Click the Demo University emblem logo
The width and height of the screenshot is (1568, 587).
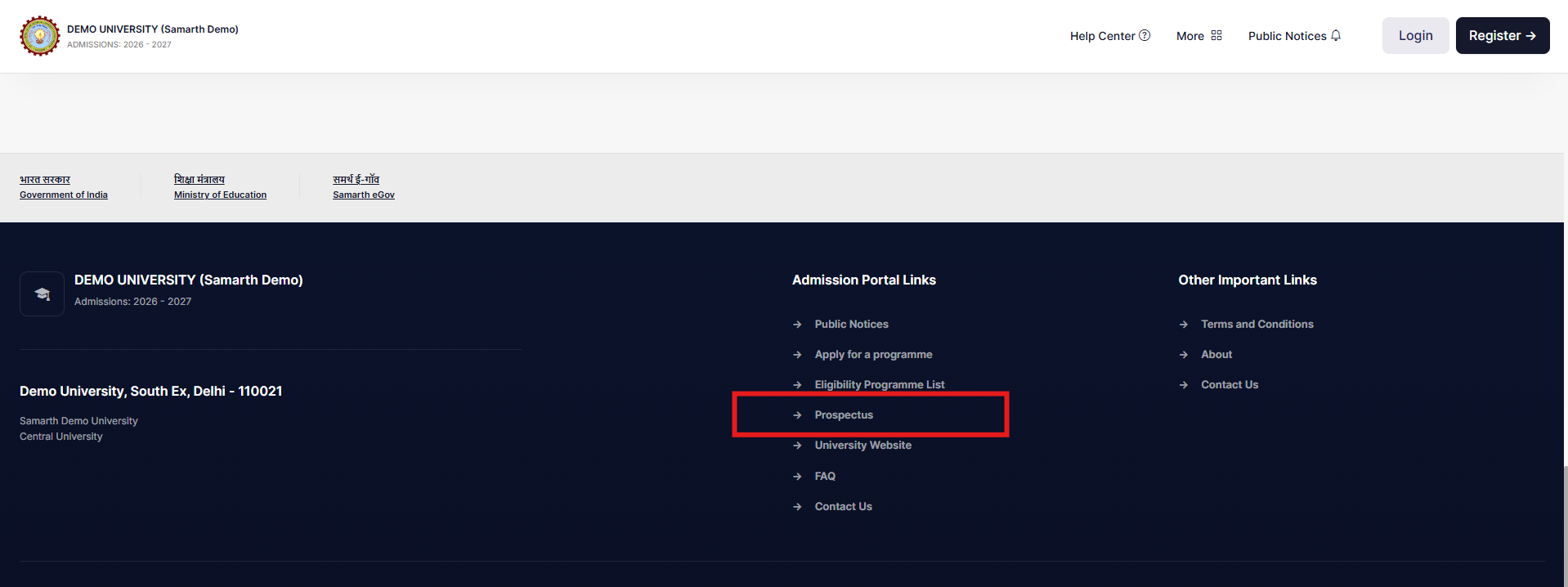coord(39,36)
